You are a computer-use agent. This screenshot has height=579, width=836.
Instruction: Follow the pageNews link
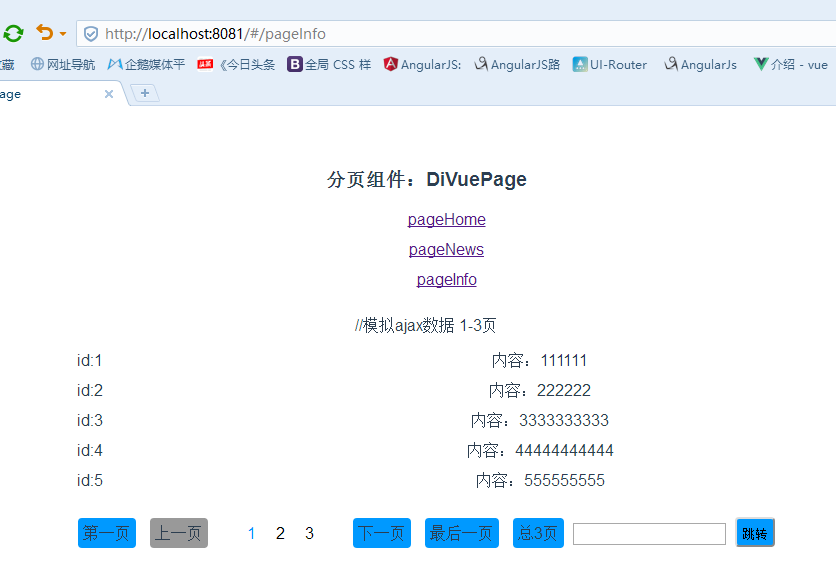446,250
